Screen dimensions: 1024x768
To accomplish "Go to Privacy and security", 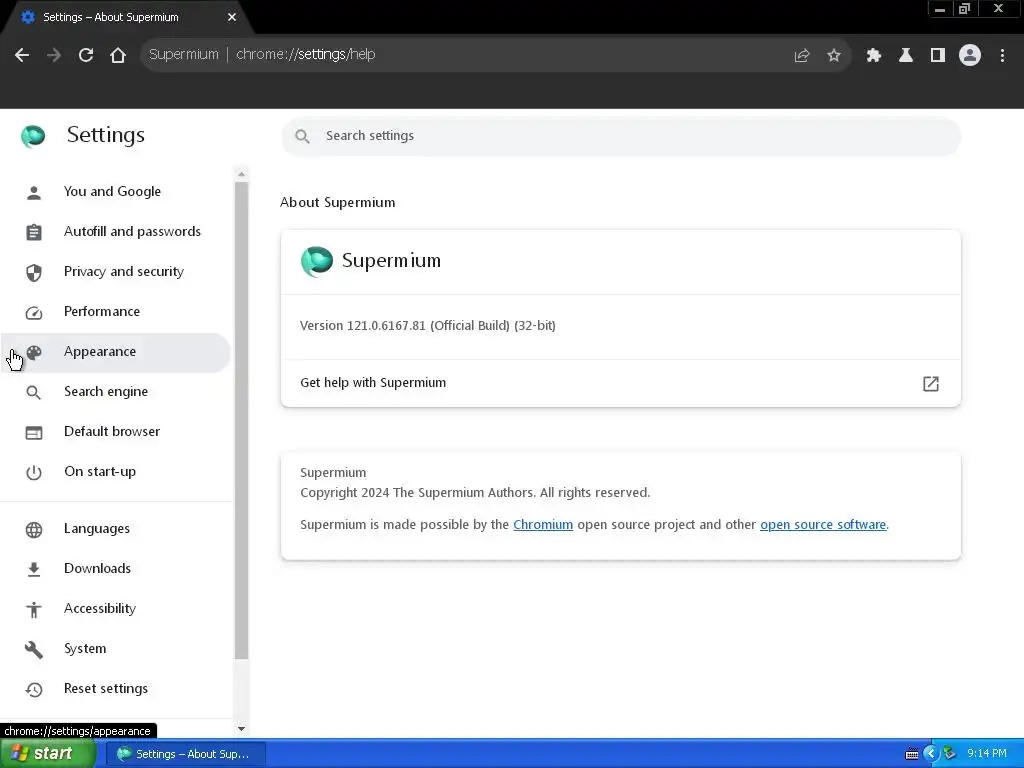I will [115, 272].
